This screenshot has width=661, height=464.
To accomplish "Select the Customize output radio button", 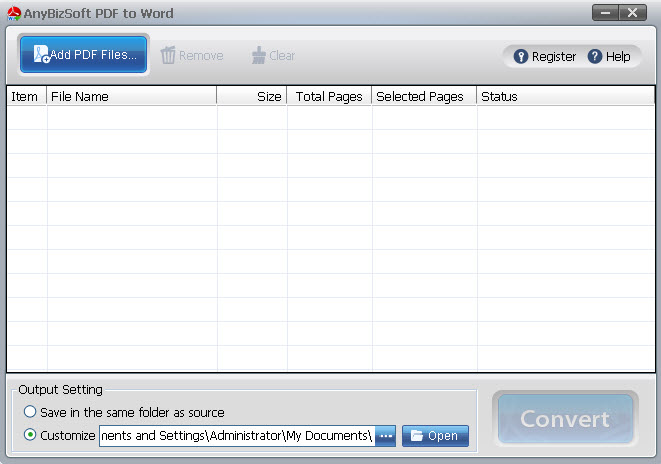I will click(30, 435).
